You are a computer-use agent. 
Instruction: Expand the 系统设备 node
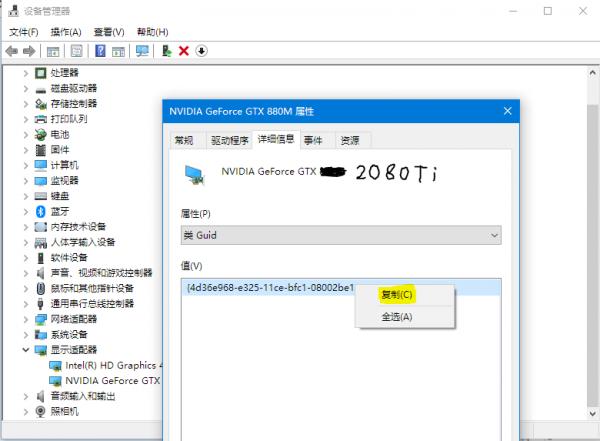pyautogui.click(x=26, y=335)
